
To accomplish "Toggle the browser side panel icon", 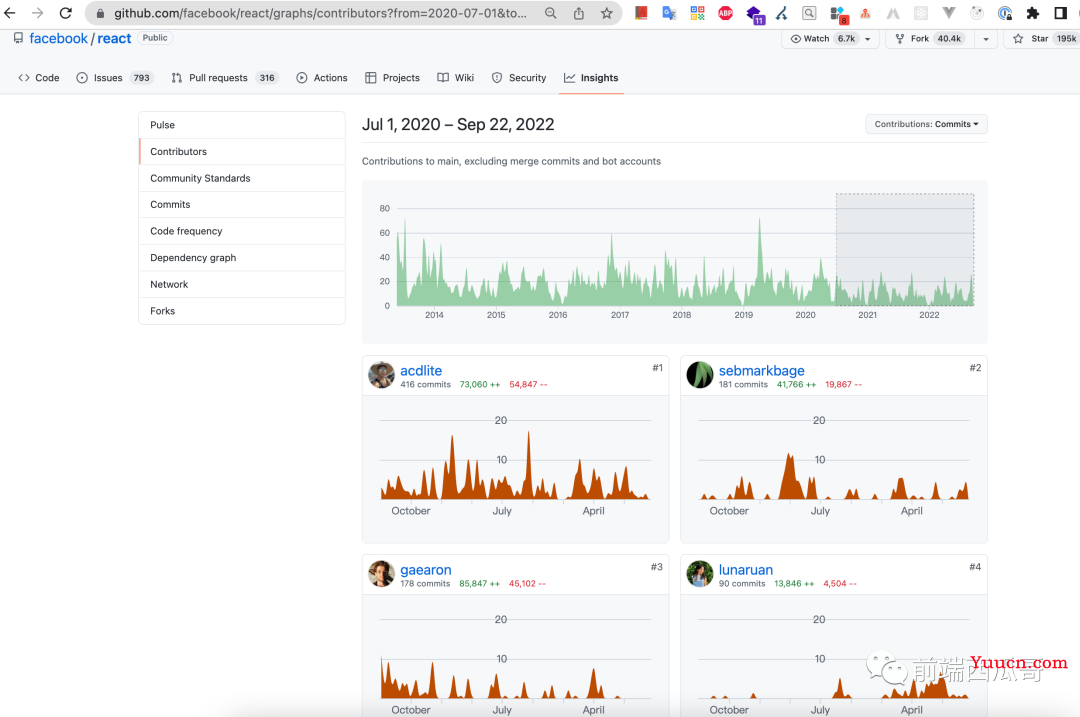I will tap(1061, 13).
